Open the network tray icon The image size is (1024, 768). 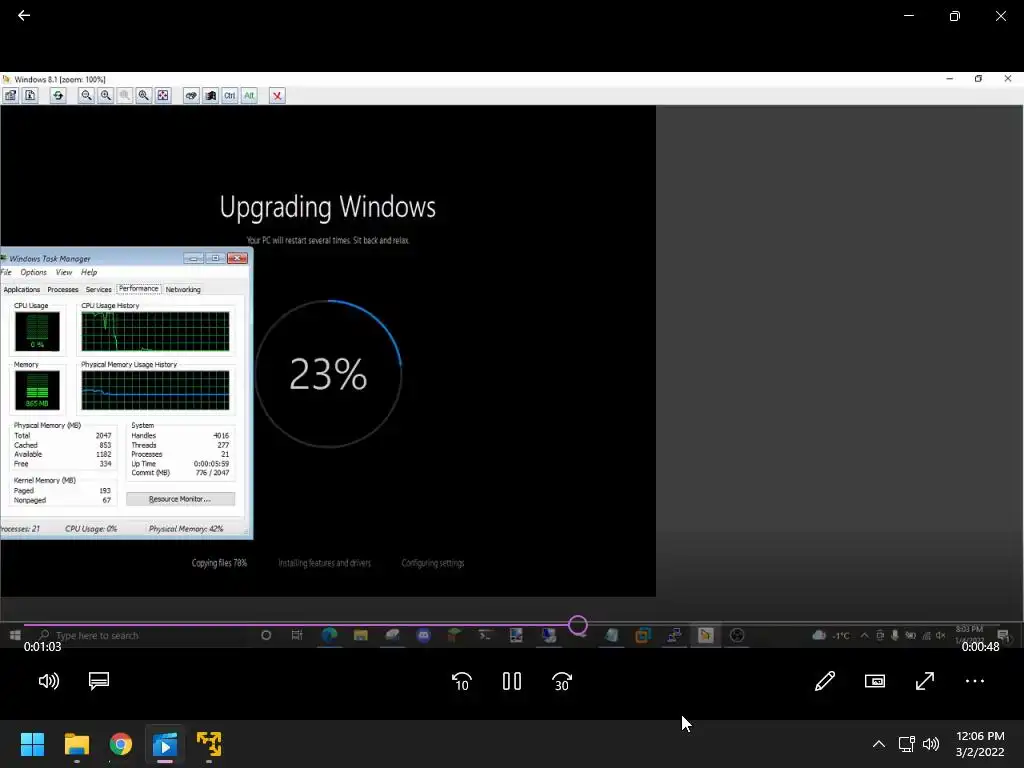coord(906,744)
